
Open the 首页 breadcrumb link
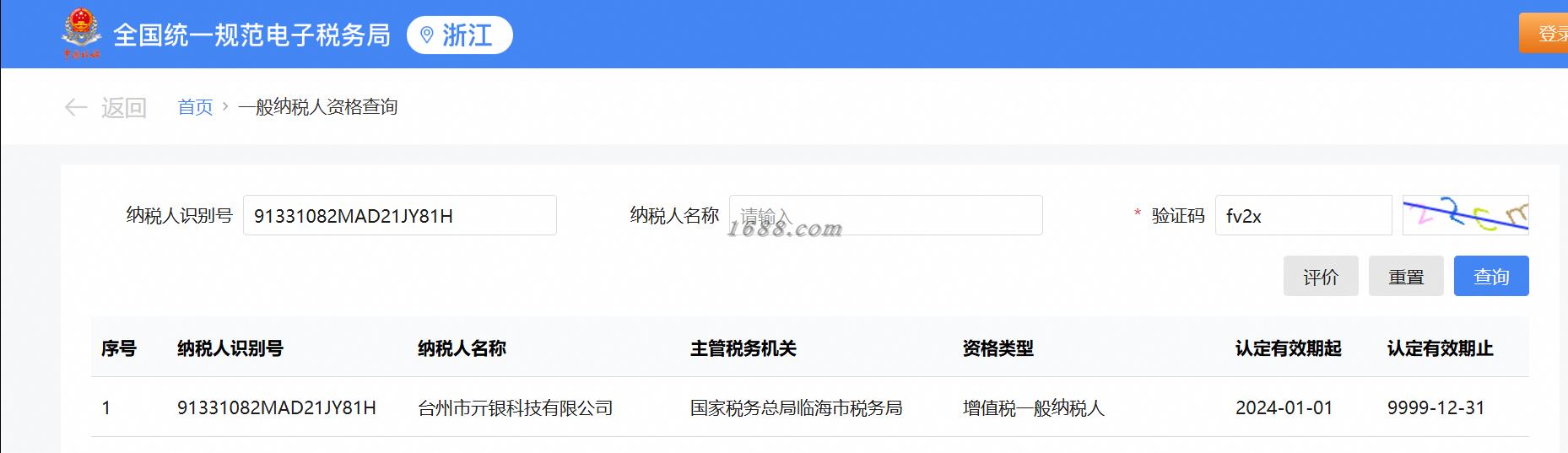click(x=195, y=107)
